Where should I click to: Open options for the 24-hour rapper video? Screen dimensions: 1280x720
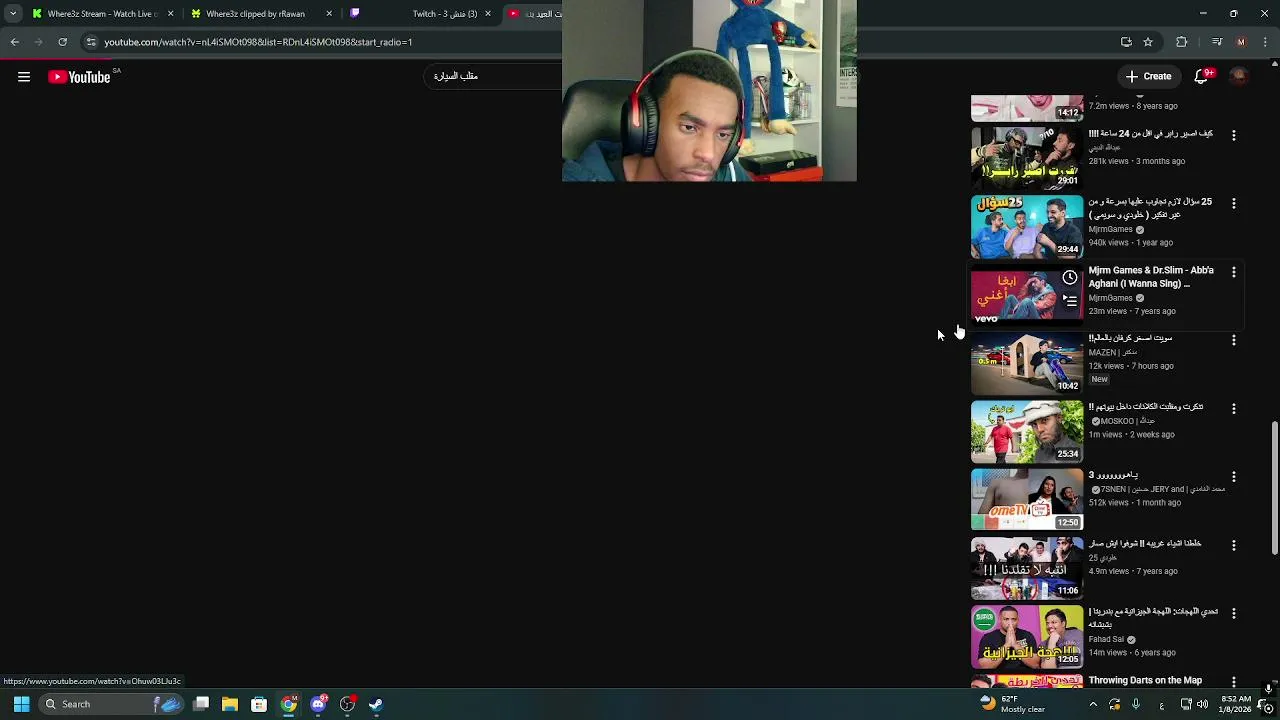[1234, 135]
